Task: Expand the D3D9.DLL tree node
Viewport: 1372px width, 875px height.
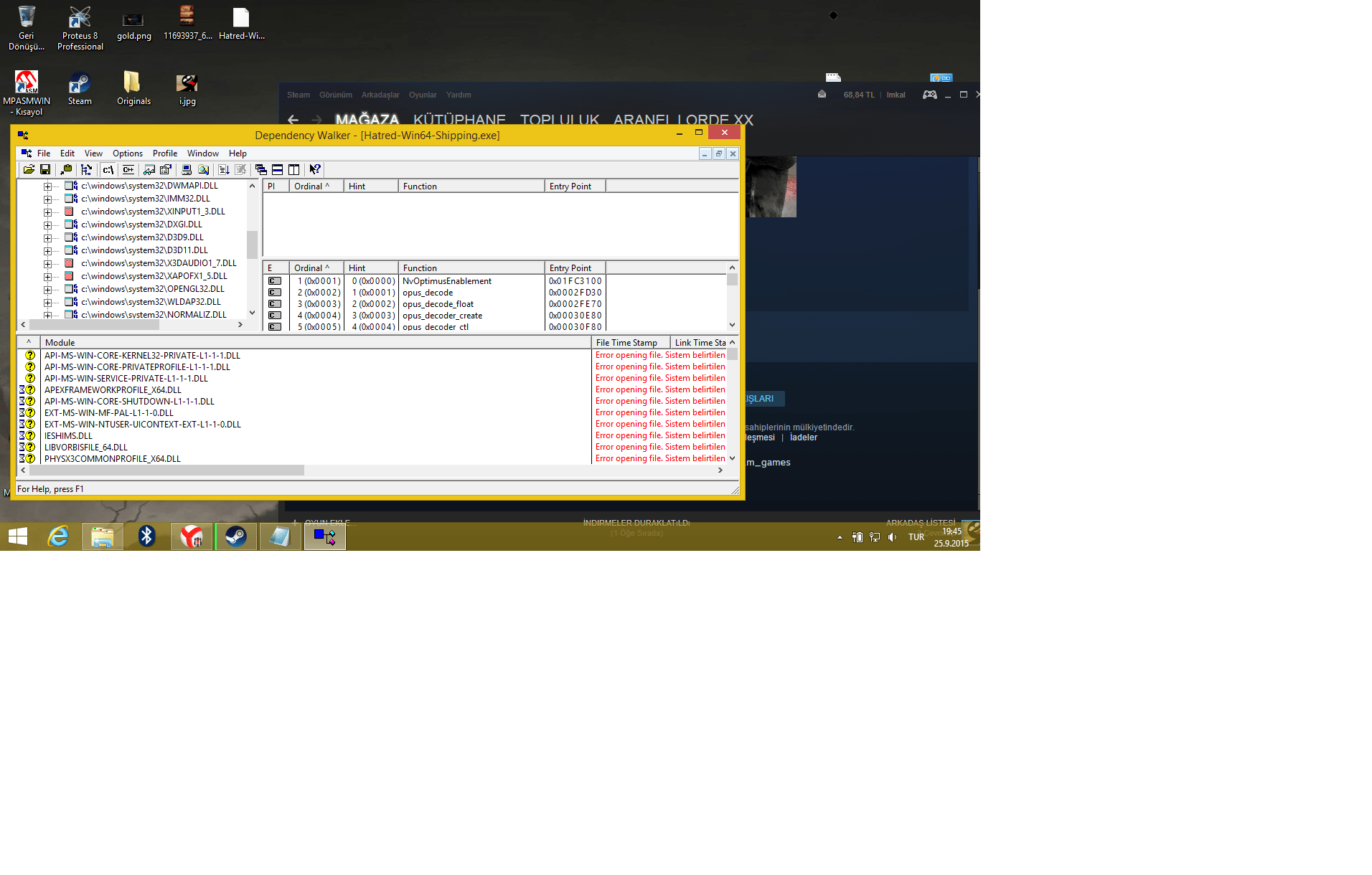Action: 47,238
